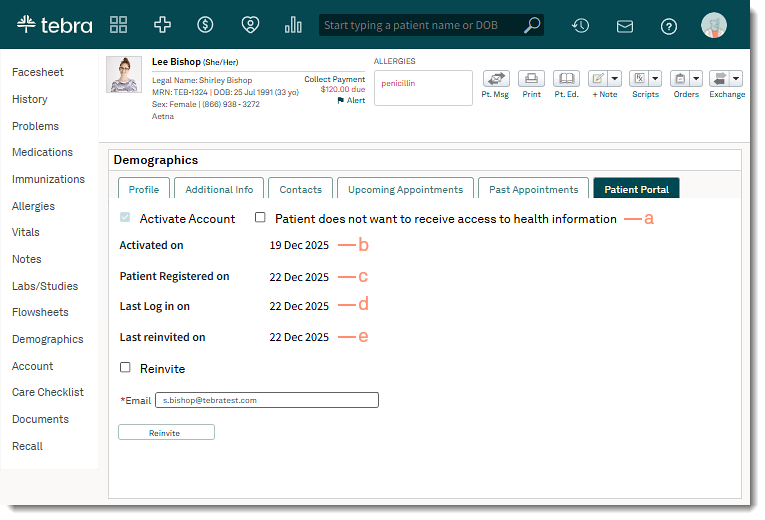Click the Pt. Ed. book icon

[x=566, y=79]
